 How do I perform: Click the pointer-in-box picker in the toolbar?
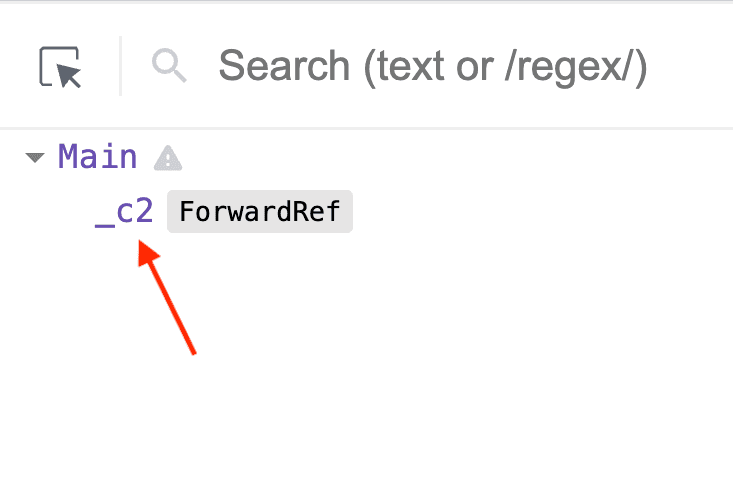click(x=60, y=67)
